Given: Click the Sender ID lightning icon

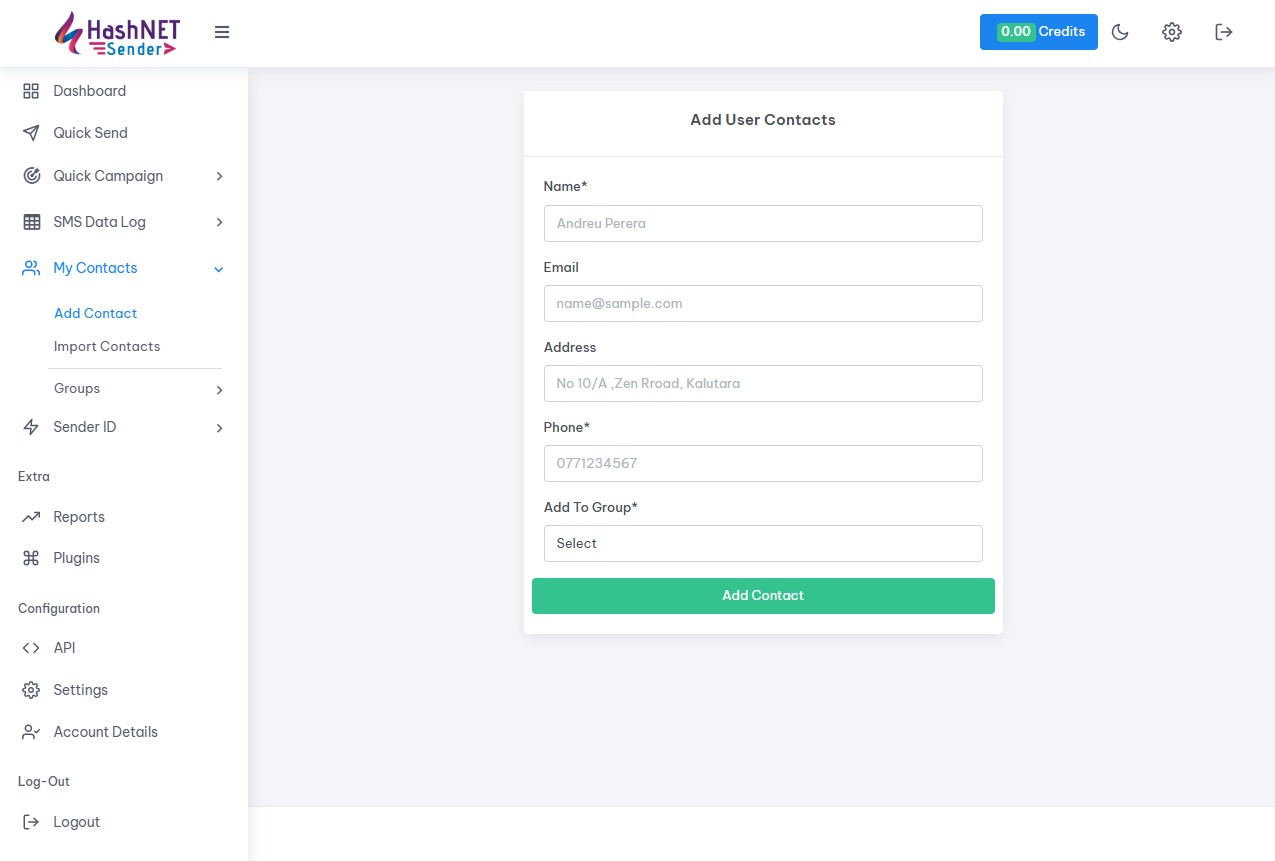Looking at the screenshot, I should tap(31, 427).
